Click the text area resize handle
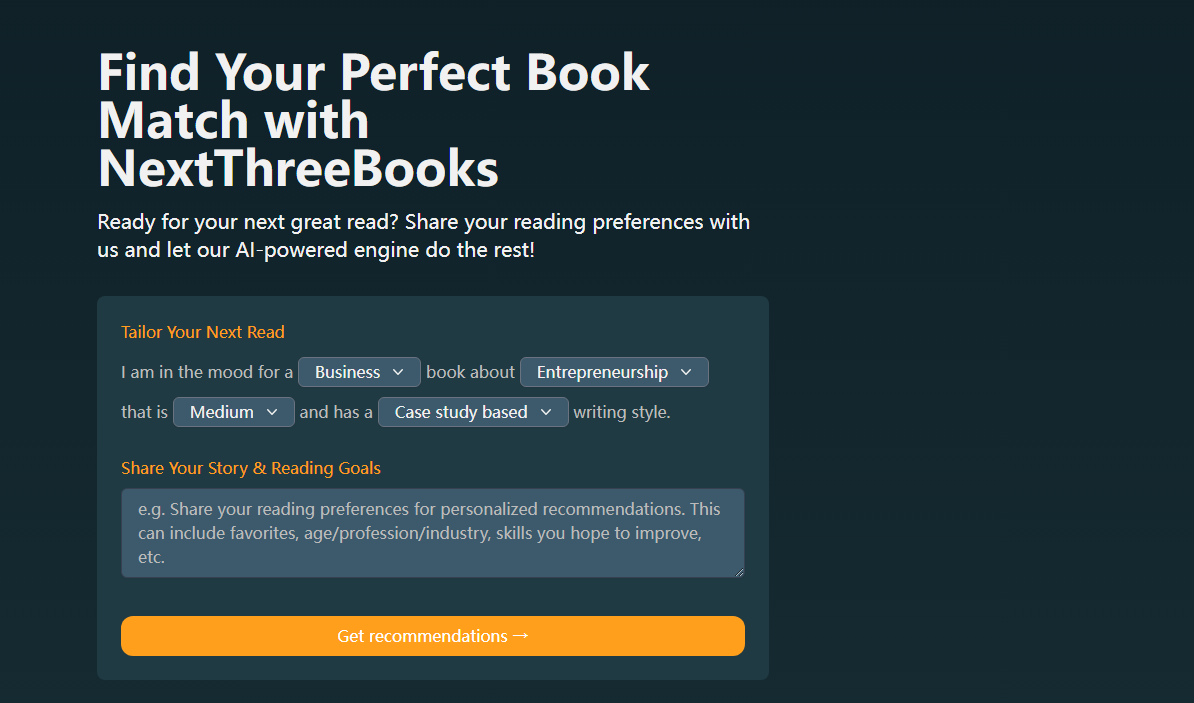This screenshot has height=703, width=1194. click(740, 573)
